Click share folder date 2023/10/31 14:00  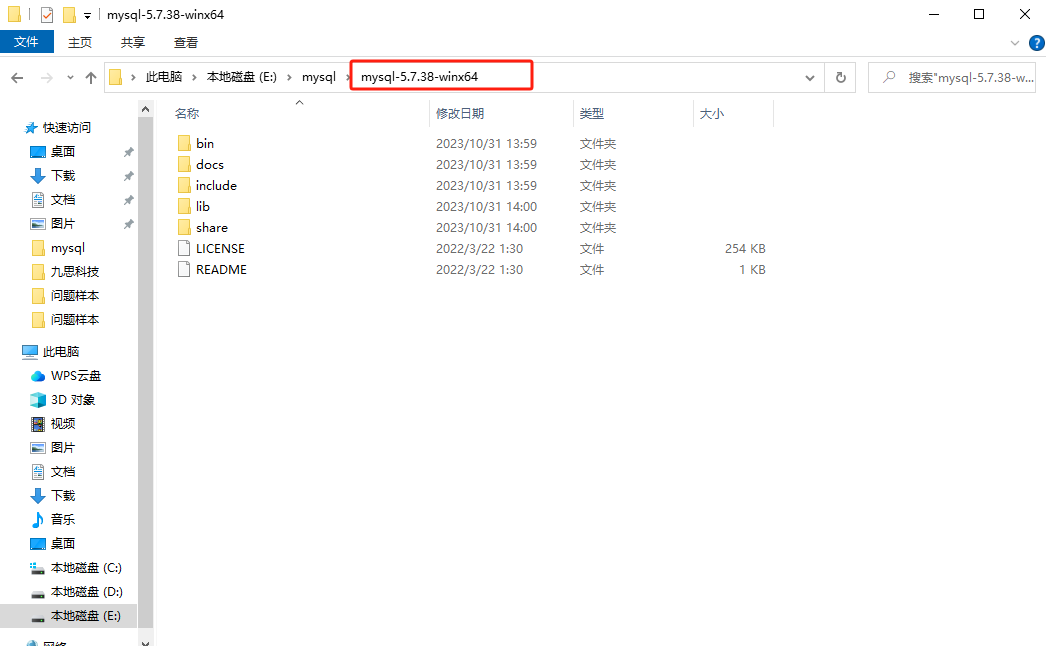click(x=486, y=228)
